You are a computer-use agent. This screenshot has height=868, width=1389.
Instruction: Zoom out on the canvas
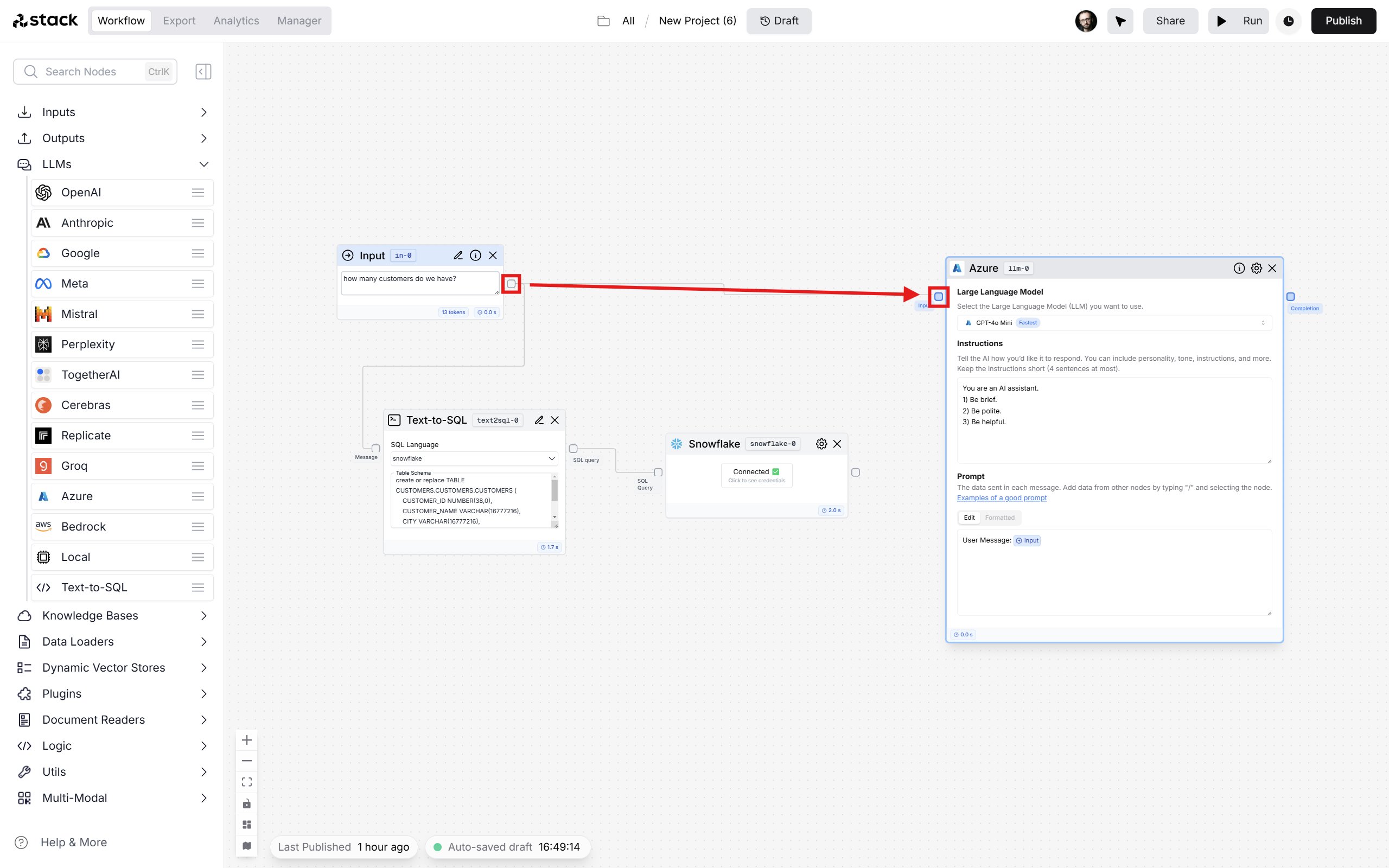pos(247,761)
